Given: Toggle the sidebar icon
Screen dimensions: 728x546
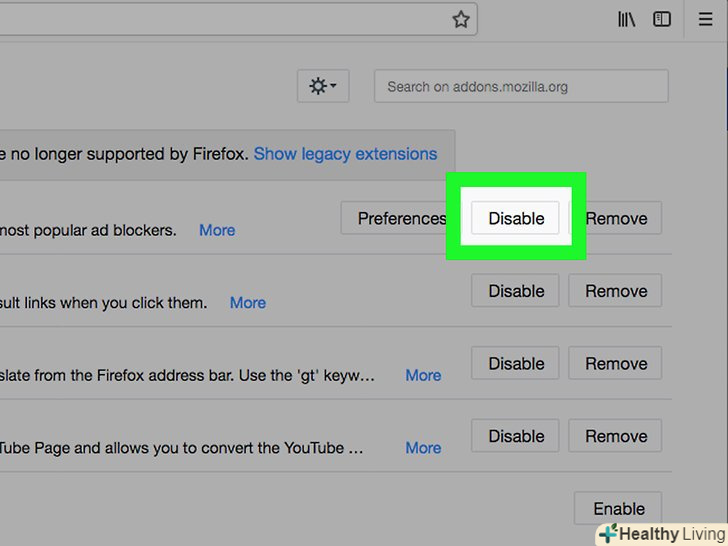Looking at the screenshot, I should tap(662, 19).
